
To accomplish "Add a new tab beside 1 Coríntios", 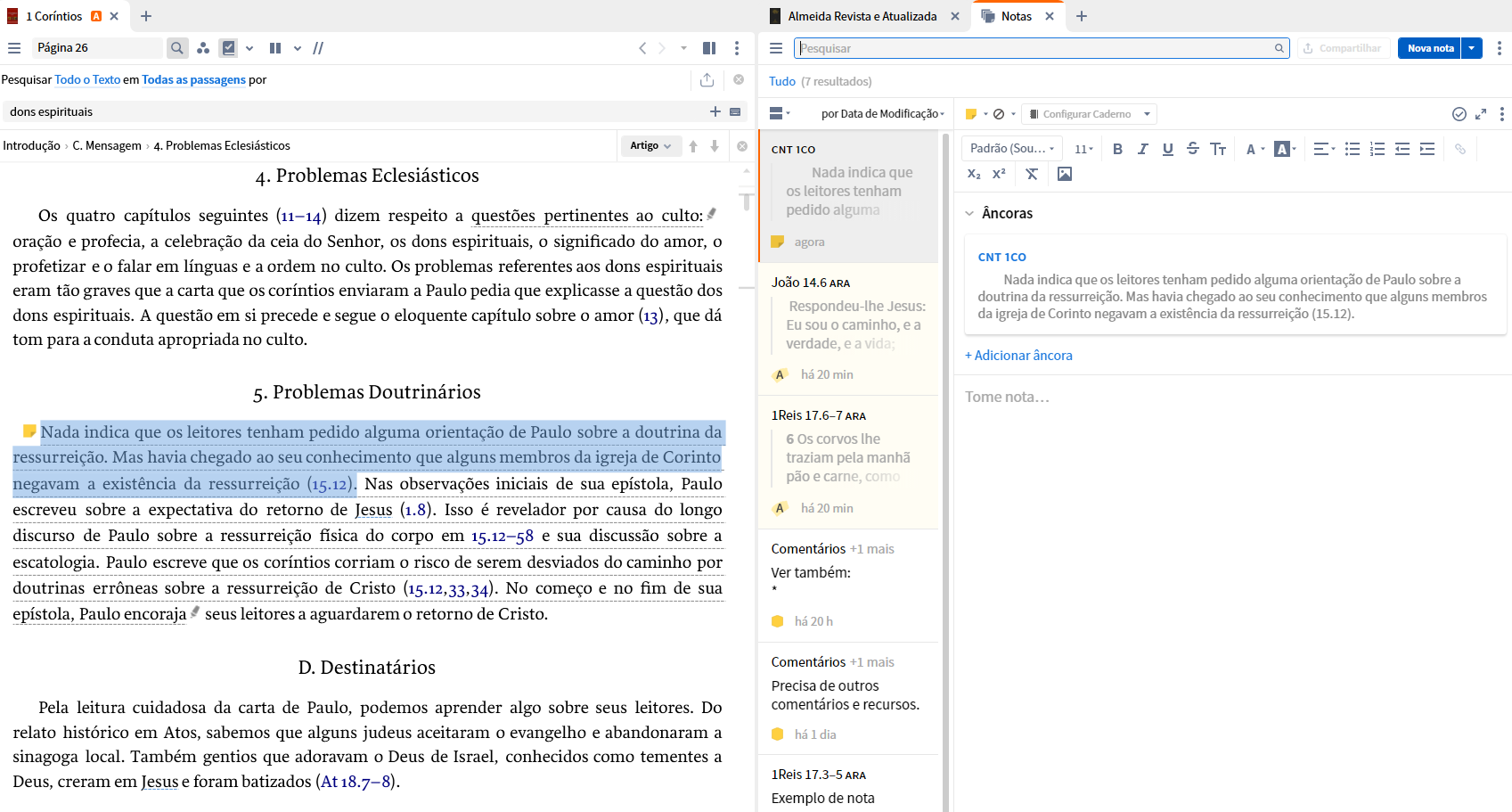I will [146, 16].
